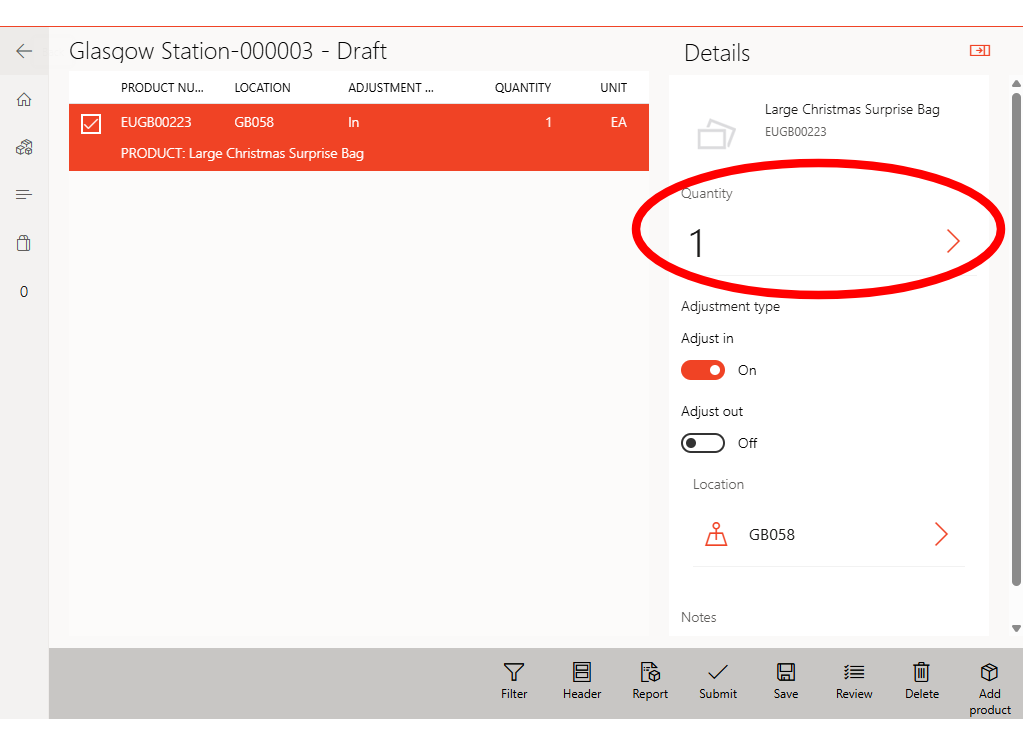Uncheck the EUGB00223 row checkbox
Image resolution: width=1023 pixels, height=745 pixels.
[x=91, y=123]
